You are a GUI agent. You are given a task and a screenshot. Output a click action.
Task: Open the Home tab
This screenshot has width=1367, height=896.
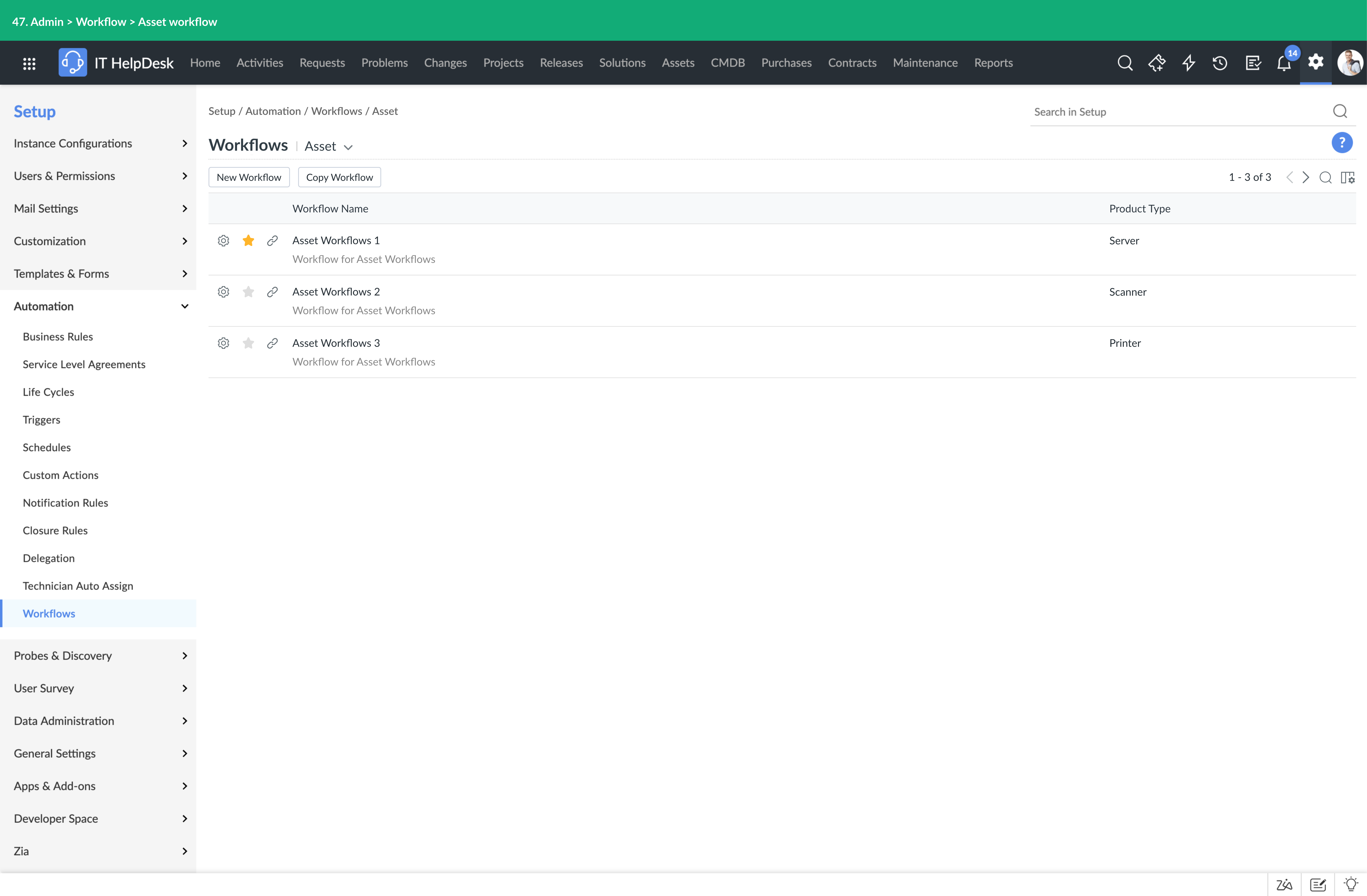tap(205, 63)
